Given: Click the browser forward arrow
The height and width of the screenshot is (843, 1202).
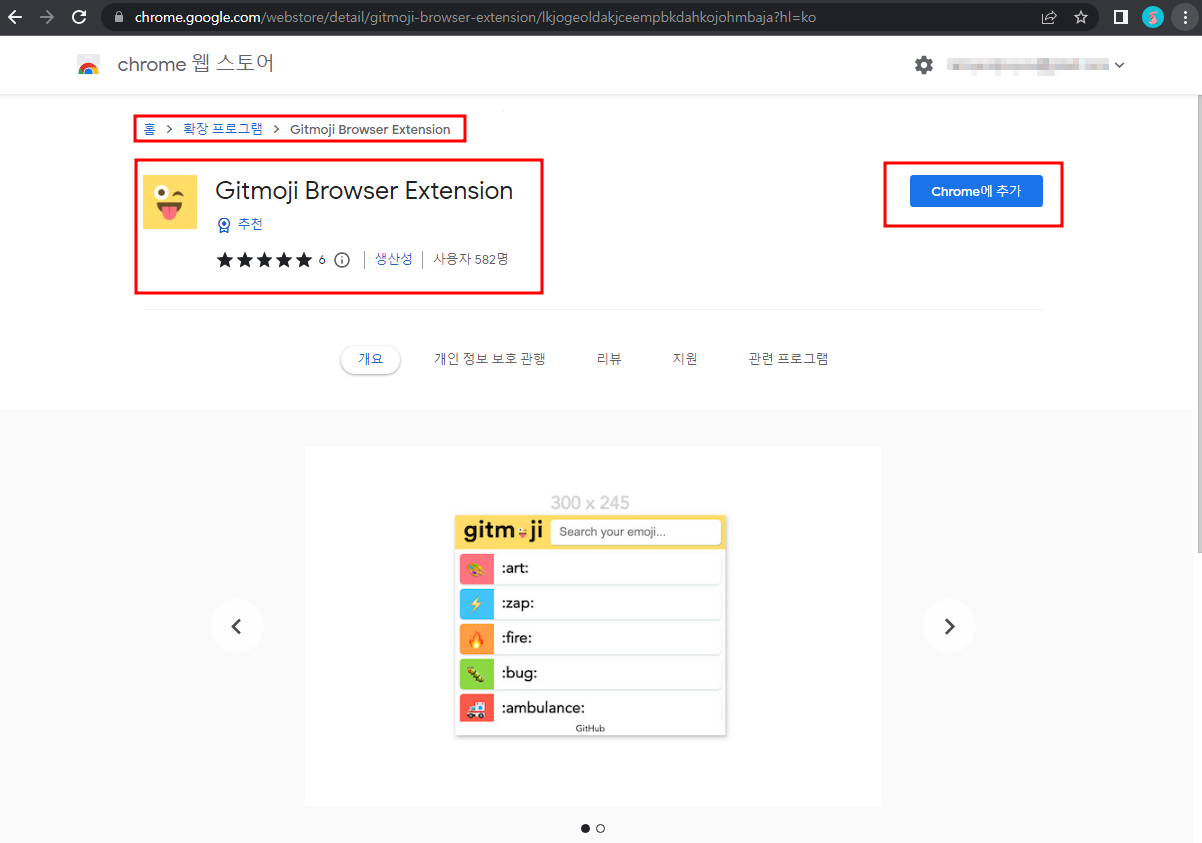Looking at the screenshot, I should click(47, 17).
